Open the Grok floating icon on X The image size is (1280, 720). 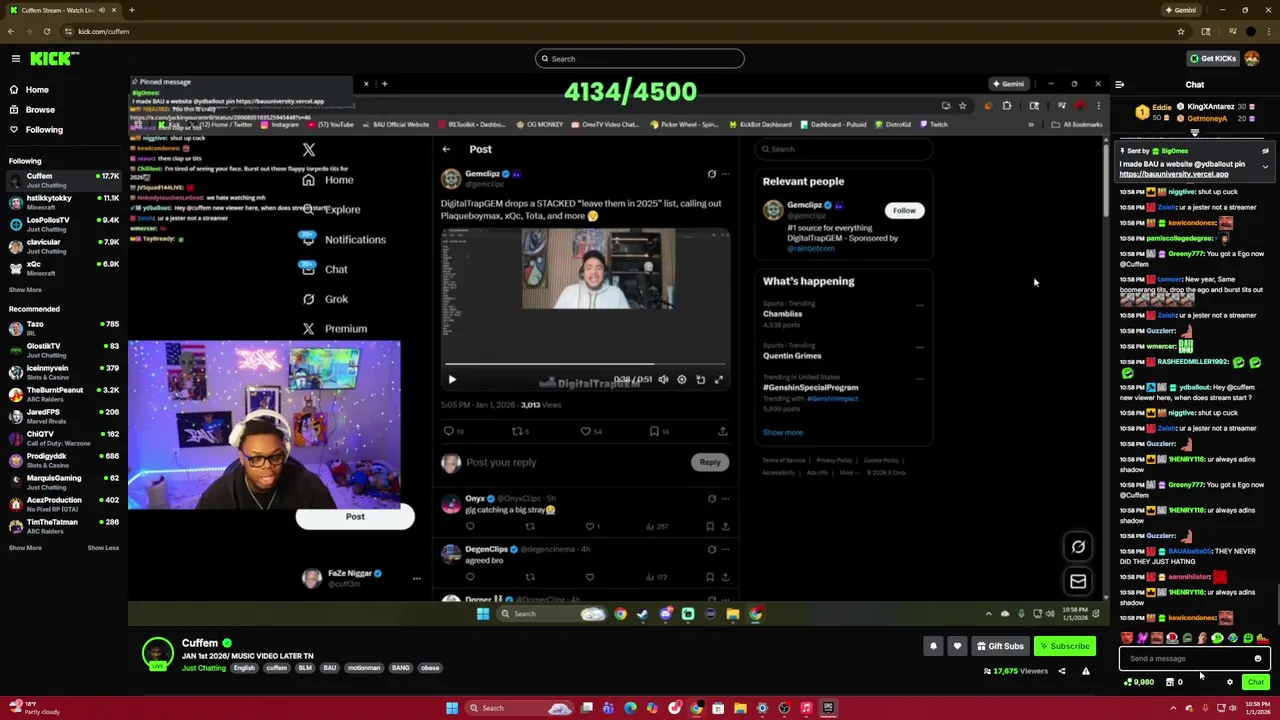1078,547
